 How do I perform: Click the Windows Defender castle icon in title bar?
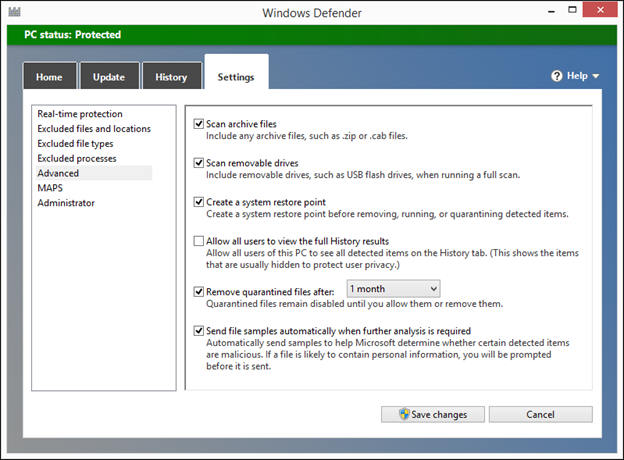[14, 12]
